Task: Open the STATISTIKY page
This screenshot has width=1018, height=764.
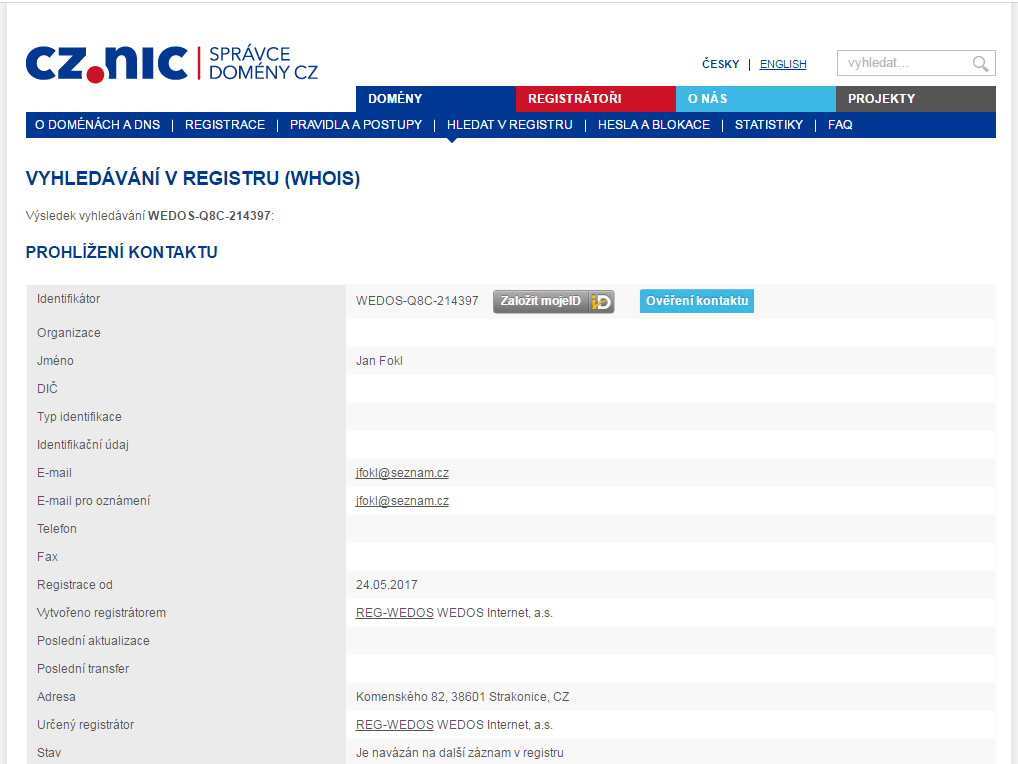Action: point(769,125)
